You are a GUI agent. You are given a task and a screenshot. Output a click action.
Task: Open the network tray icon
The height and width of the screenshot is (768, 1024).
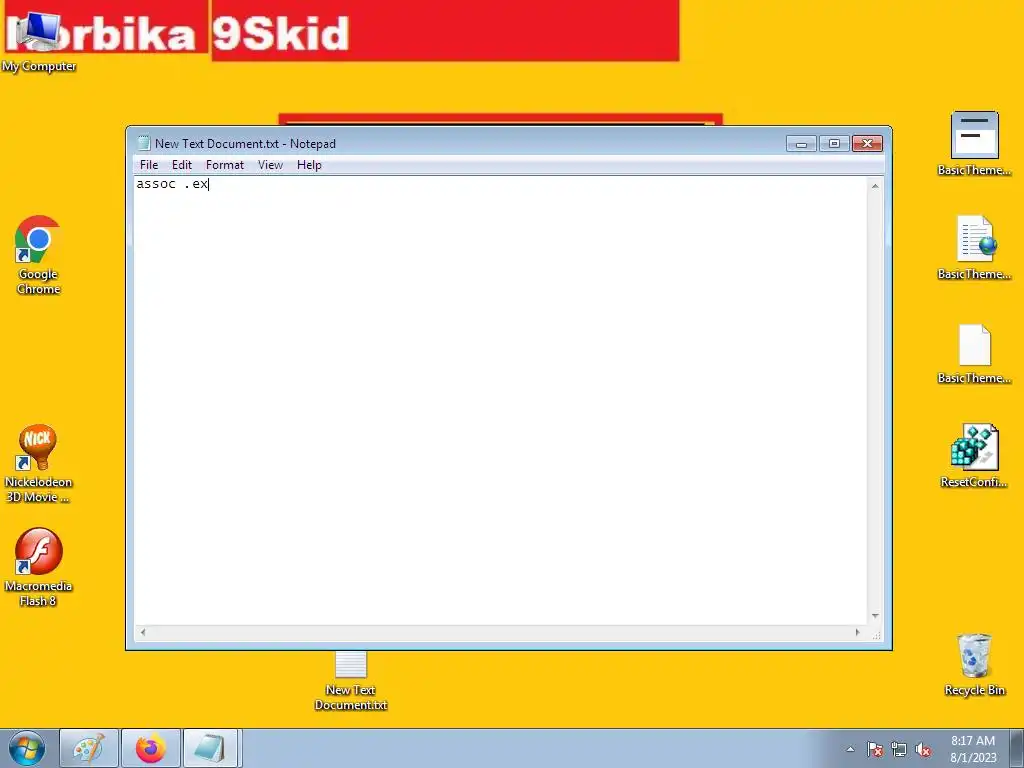click(899, 749)
